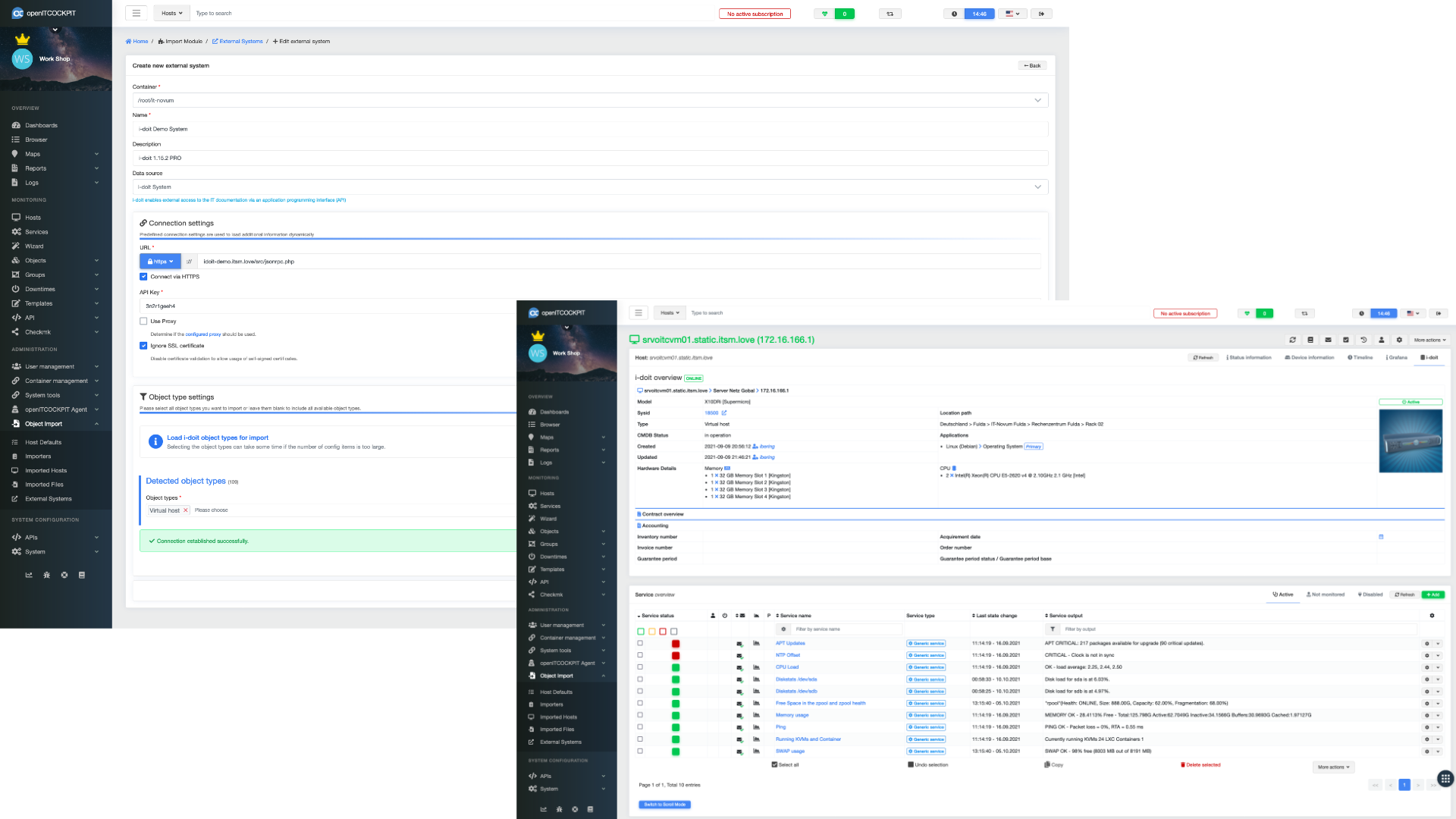View host history via the clock-arrow icon

pos(1363,340)
